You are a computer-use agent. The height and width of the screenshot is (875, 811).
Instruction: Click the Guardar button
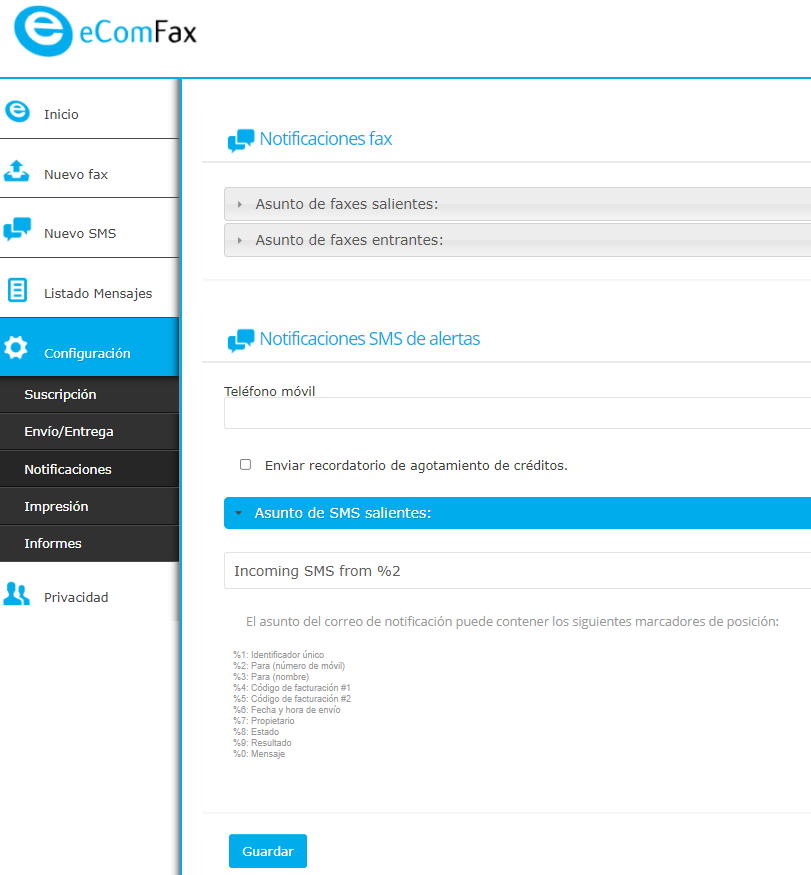point(268,851)
